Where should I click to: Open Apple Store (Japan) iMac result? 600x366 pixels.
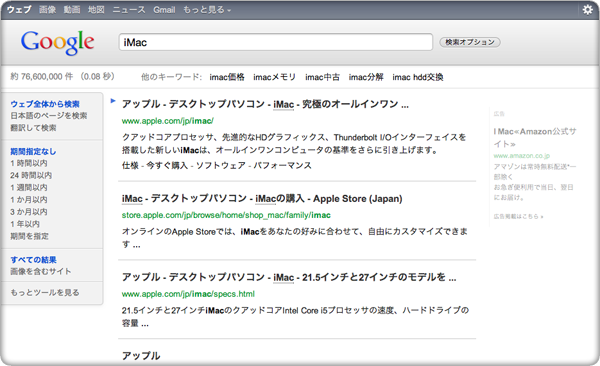point(262,199)
